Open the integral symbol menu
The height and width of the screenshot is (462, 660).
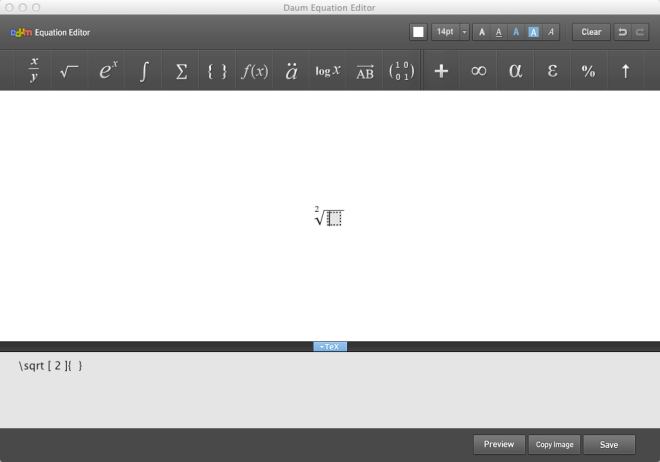coord(144,70)
